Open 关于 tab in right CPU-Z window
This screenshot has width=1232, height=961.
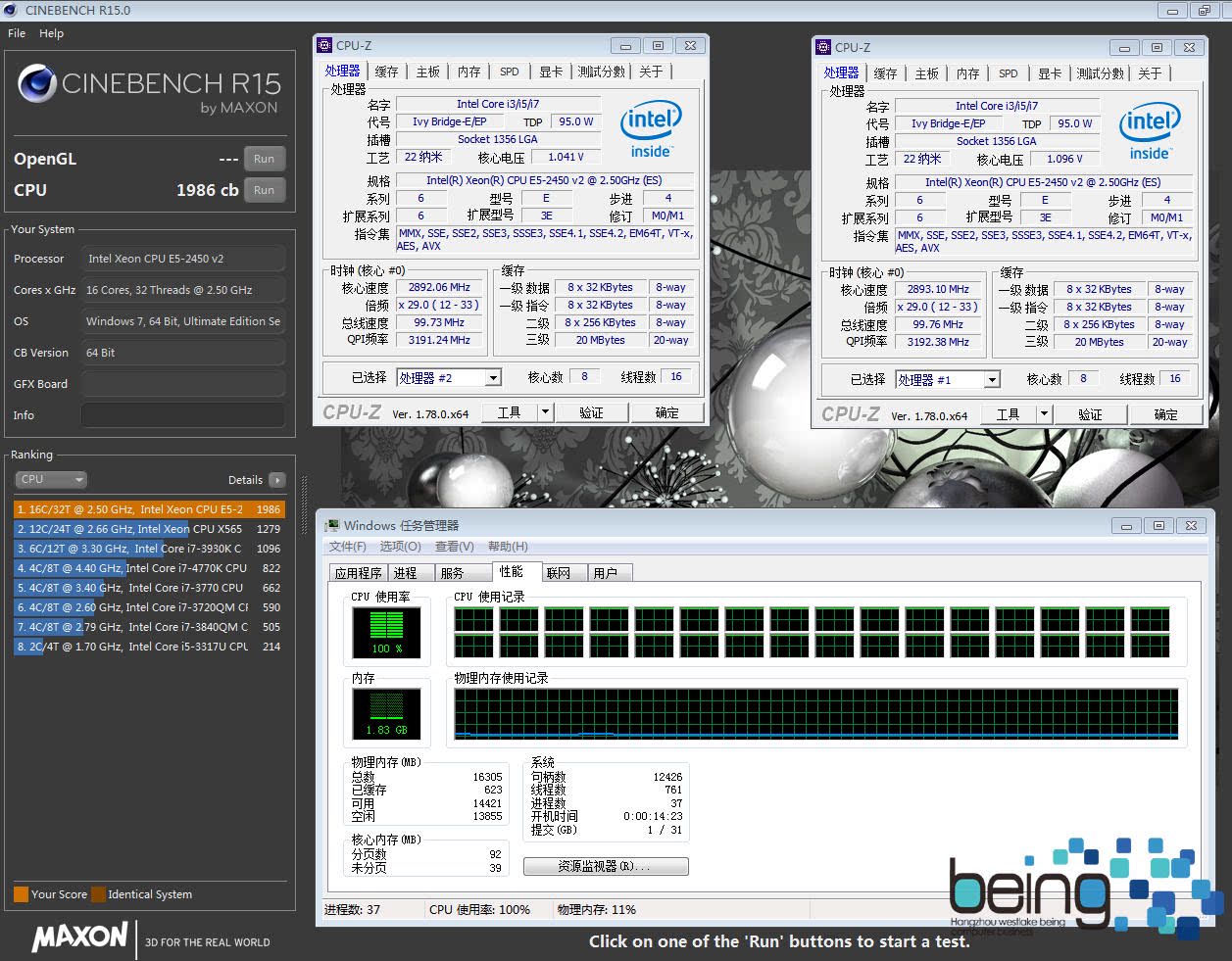(x=1150, y=73)
